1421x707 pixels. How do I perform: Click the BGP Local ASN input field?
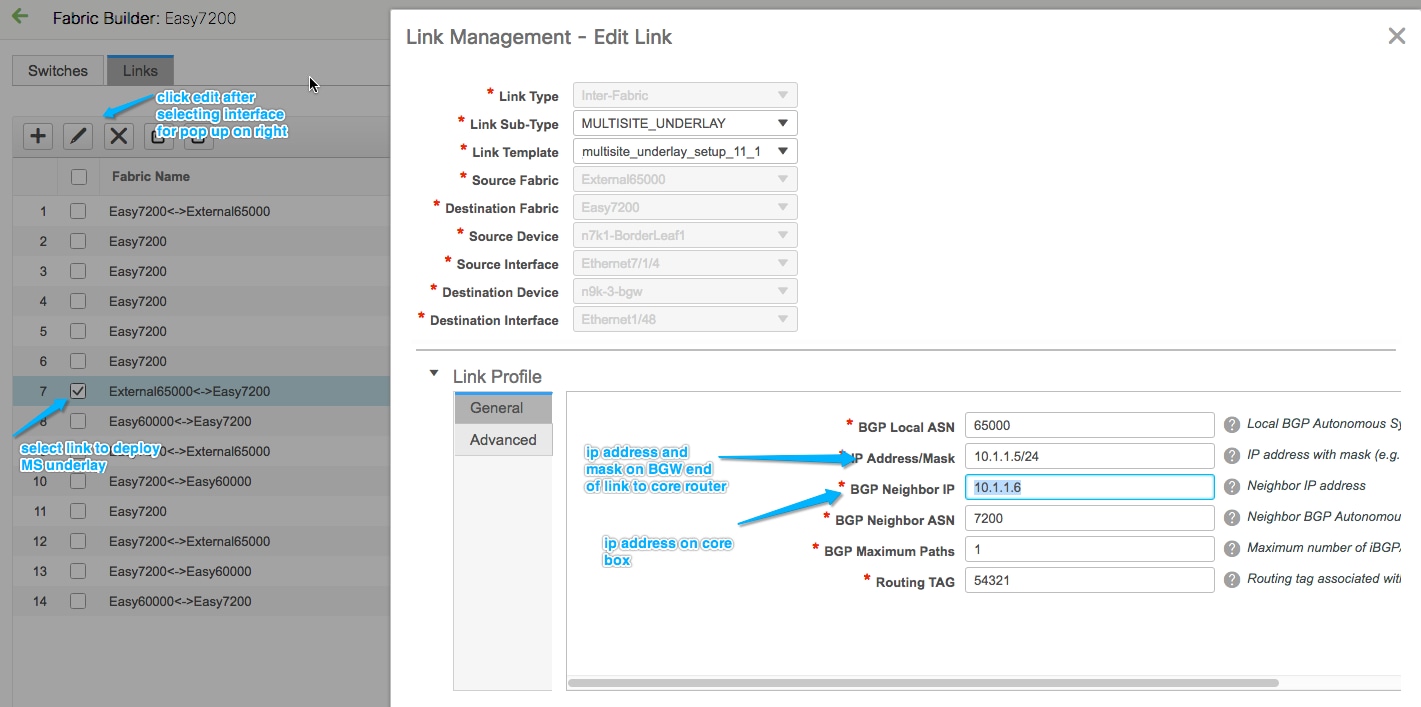tap(1089, 425)
